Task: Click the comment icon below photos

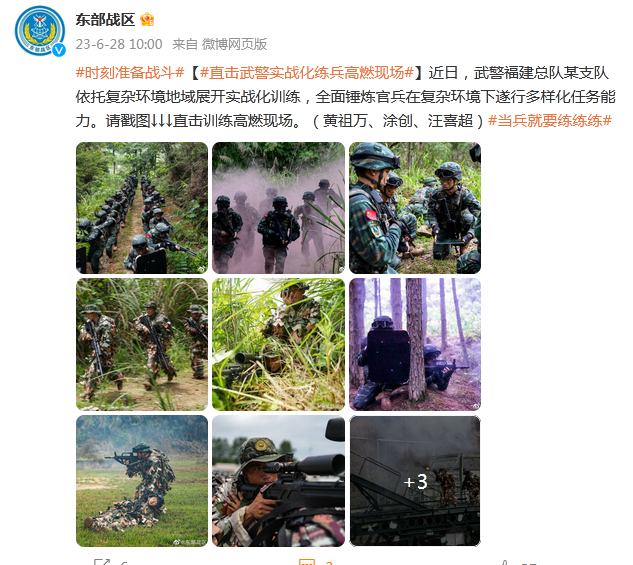Action: coord(307,562)
